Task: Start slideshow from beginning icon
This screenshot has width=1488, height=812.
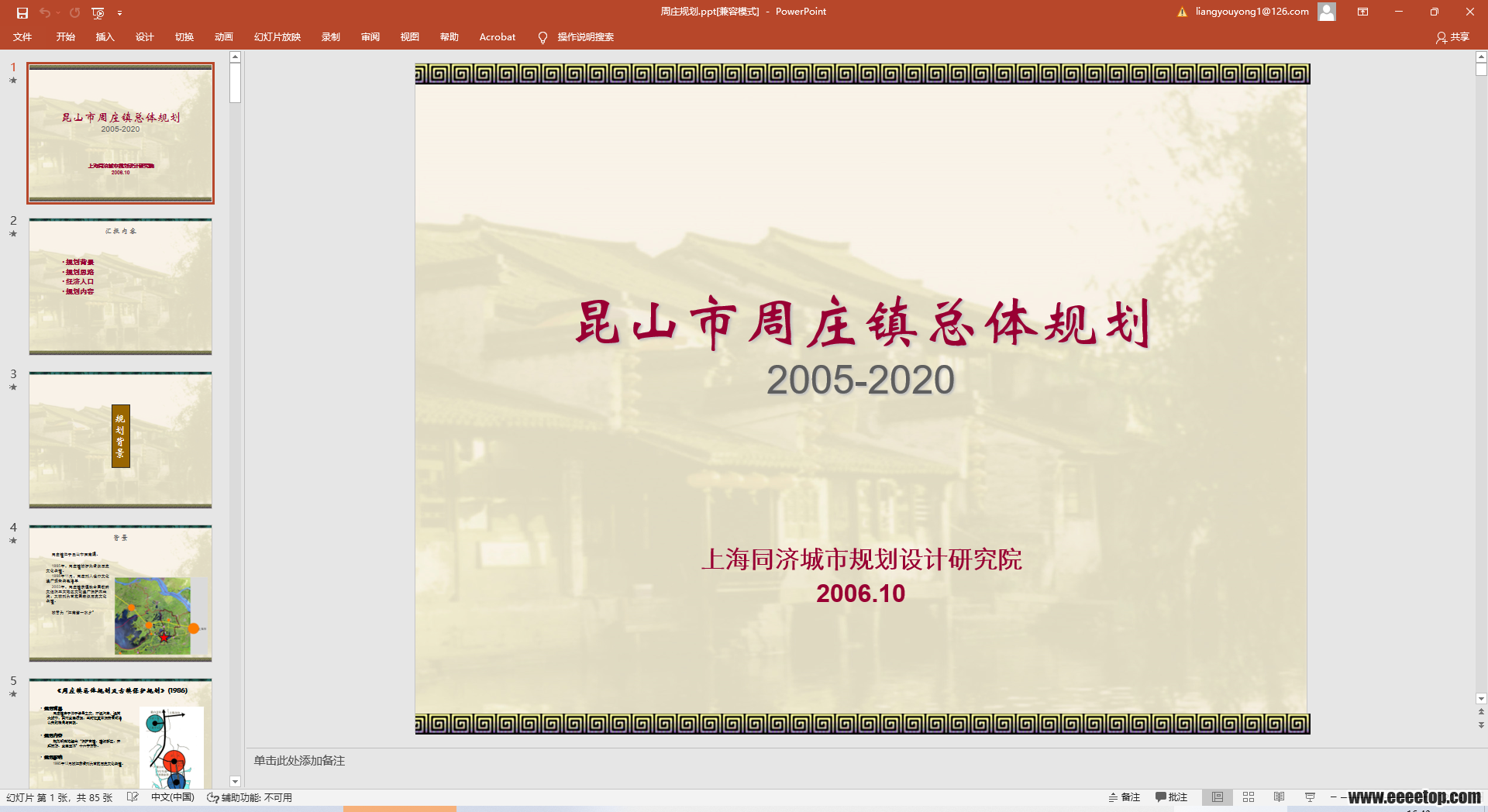Action: point(98,12)
